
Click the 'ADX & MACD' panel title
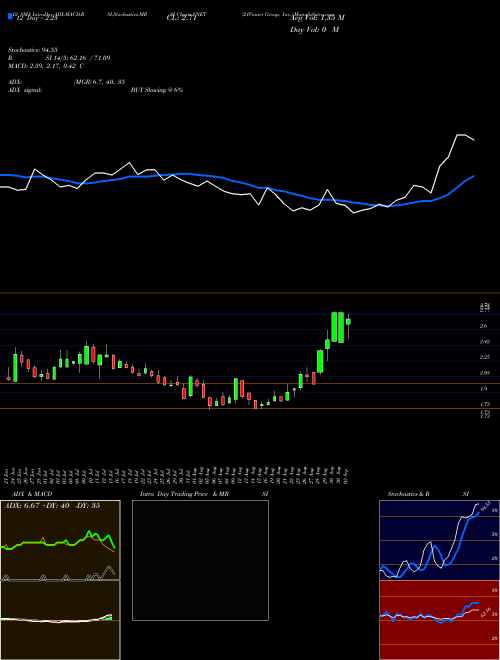click(32, 494)
